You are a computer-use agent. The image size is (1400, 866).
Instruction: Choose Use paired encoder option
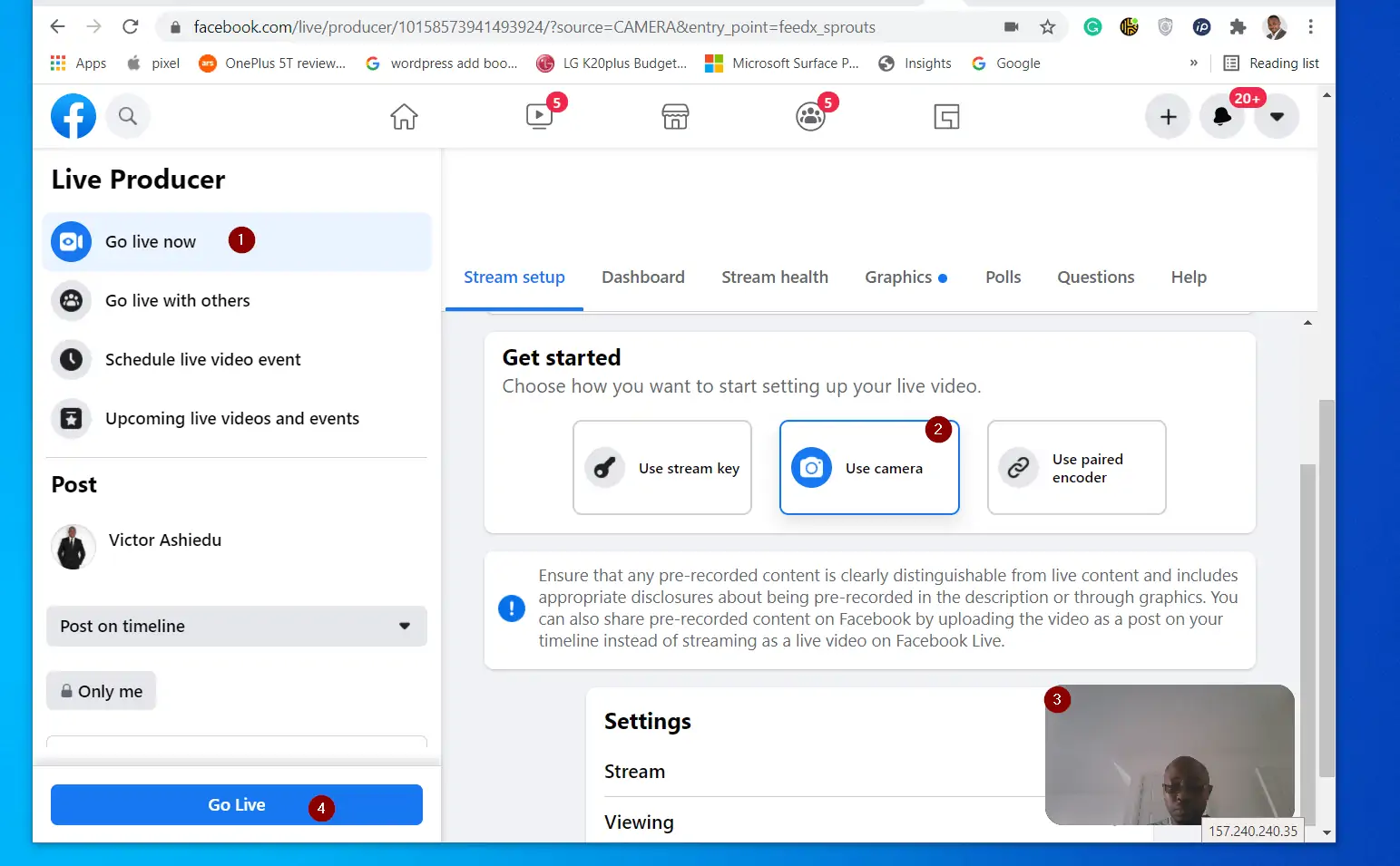click(1077, 468)
